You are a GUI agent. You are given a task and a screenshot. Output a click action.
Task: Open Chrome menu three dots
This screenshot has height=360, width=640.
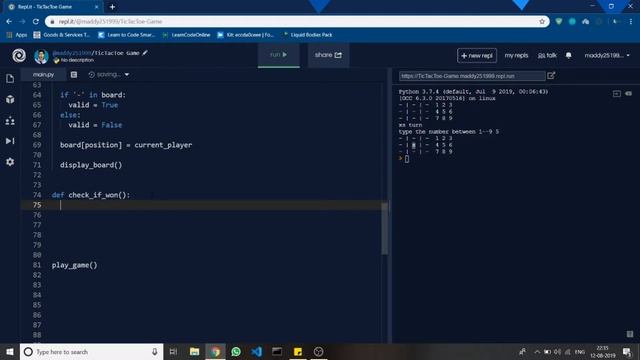coord(631,22)
